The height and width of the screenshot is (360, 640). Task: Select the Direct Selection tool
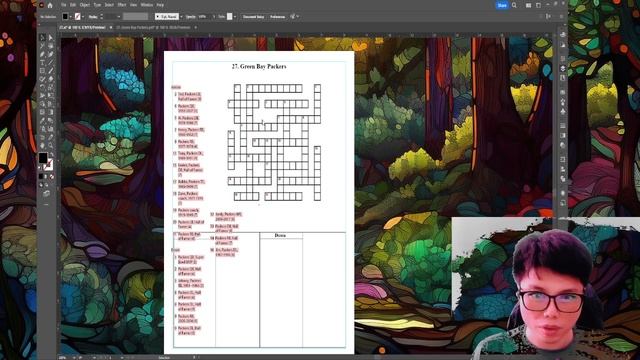pos(51,38)
